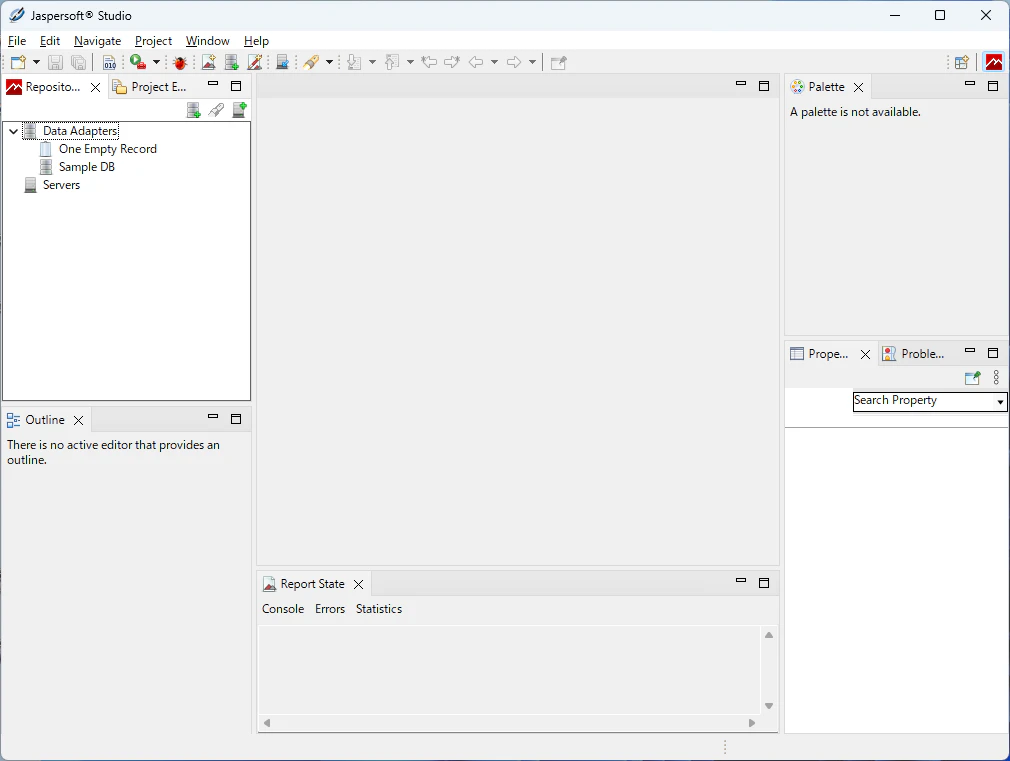The image size is (1010, 761).
Task: Click the Search Property combo box
Action: 929,401
